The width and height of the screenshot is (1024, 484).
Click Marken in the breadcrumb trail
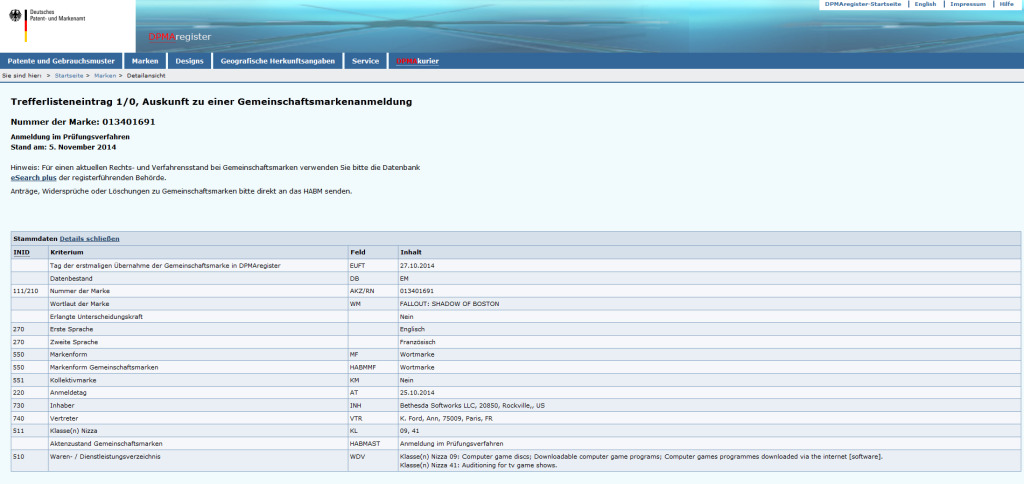(x=105, y=75)
